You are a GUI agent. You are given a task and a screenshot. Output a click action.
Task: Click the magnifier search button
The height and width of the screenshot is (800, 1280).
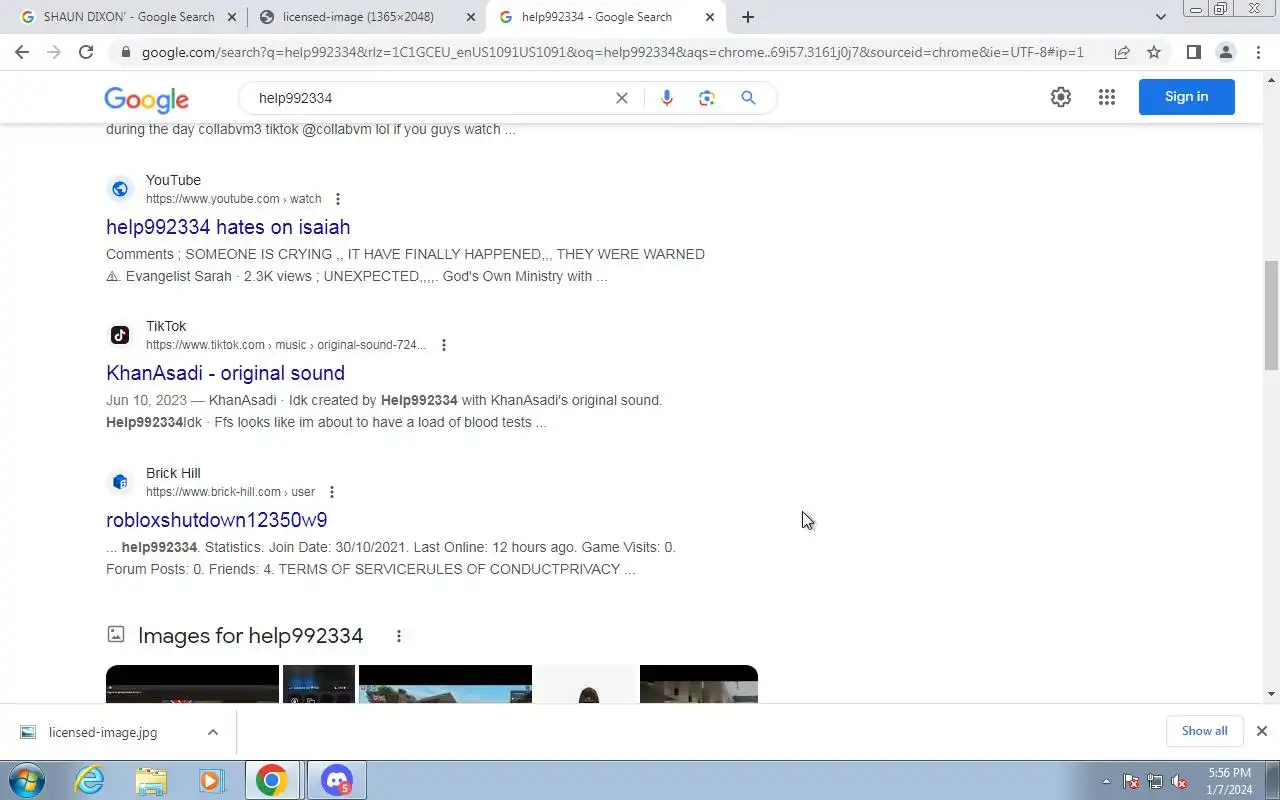pos(748,98)
